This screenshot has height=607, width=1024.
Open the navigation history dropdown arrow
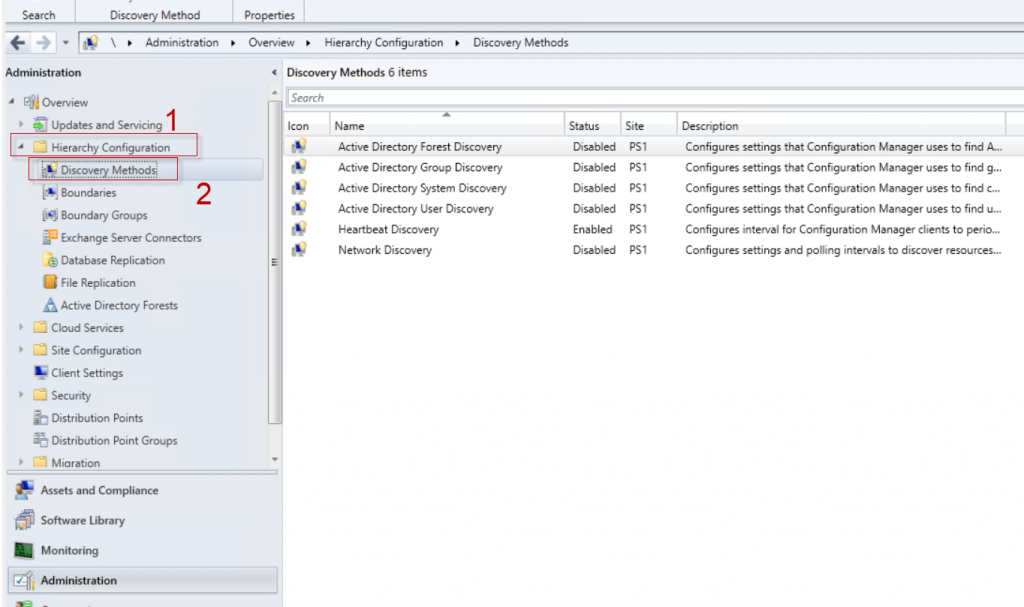pos(65,43)
